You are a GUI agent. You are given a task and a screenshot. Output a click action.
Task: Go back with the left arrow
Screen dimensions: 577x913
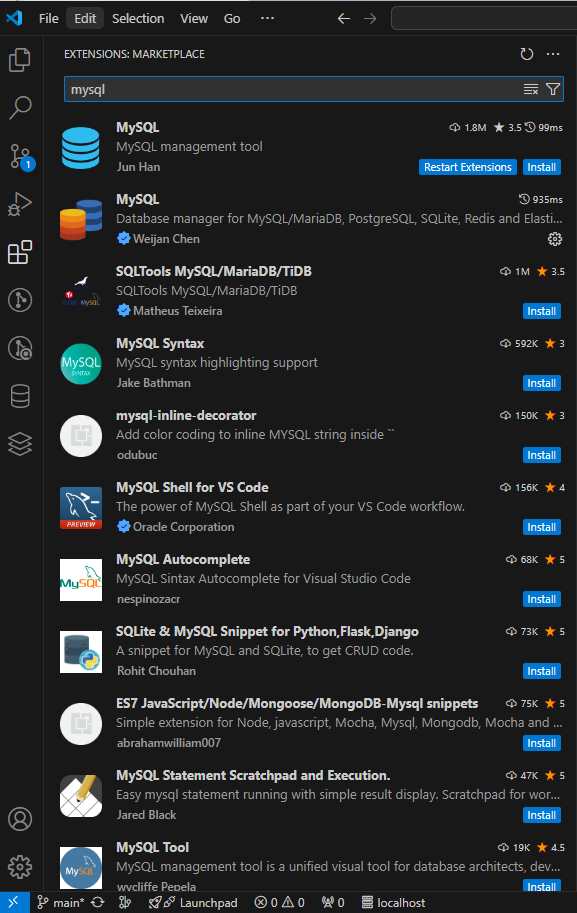pyautogui.click(x=344, y=19)
